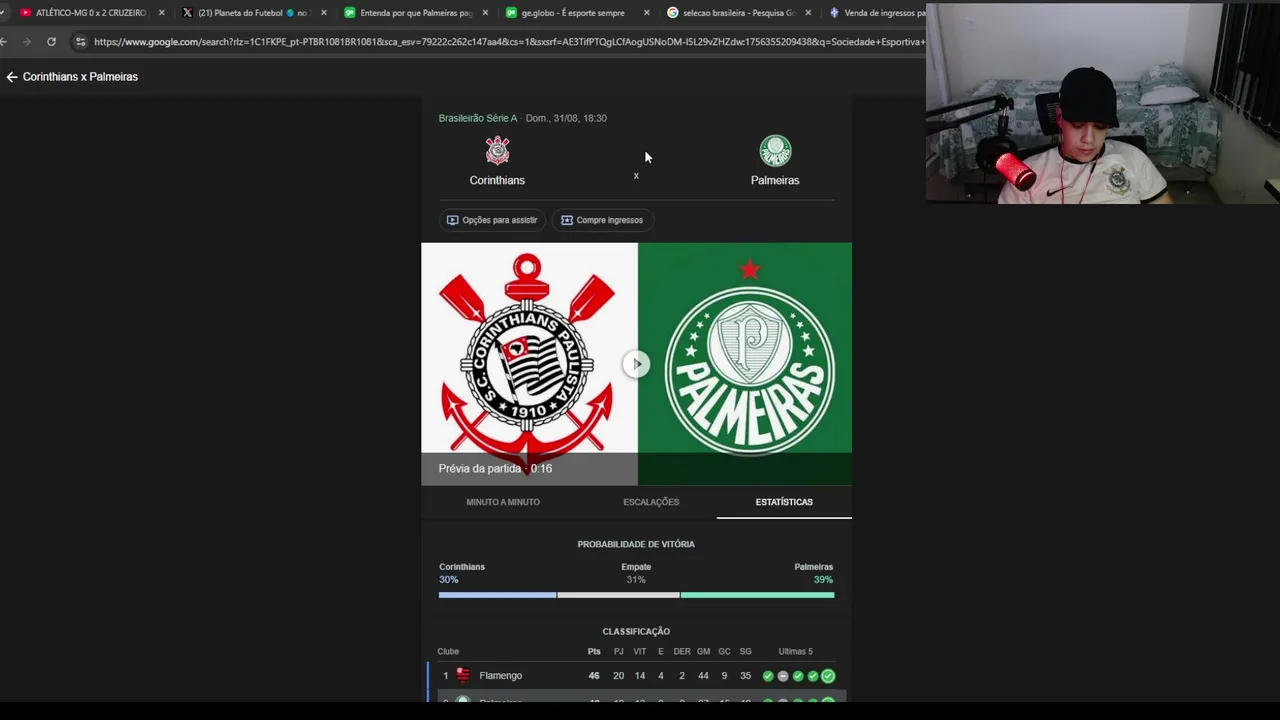This screenshot has height=720, width=1280.
Task: Open Flamengo row in standings
Action: (x=636, y=676)
